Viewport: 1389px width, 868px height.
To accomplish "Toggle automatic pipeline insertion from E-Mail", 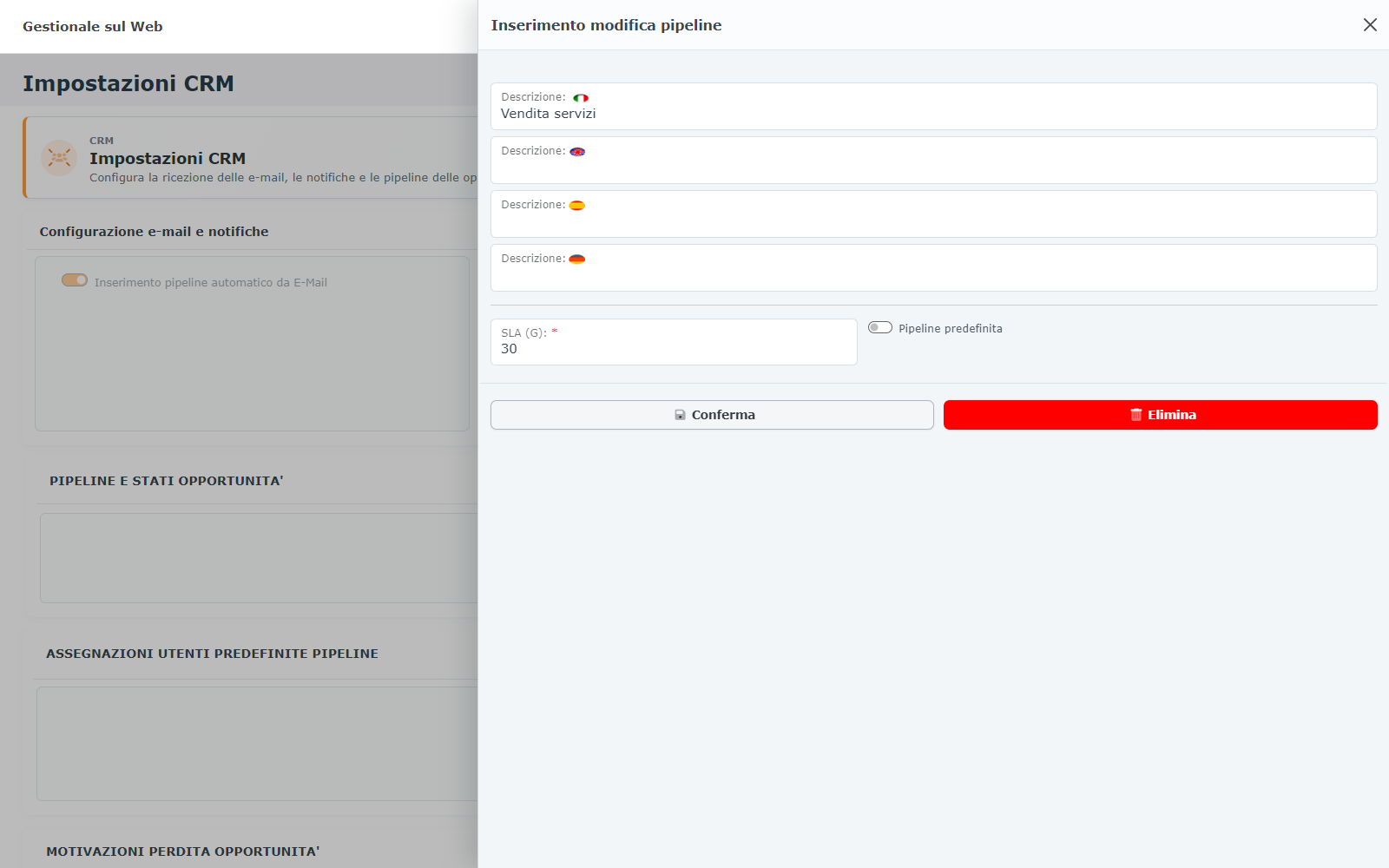I will click(x=75, y=280).
